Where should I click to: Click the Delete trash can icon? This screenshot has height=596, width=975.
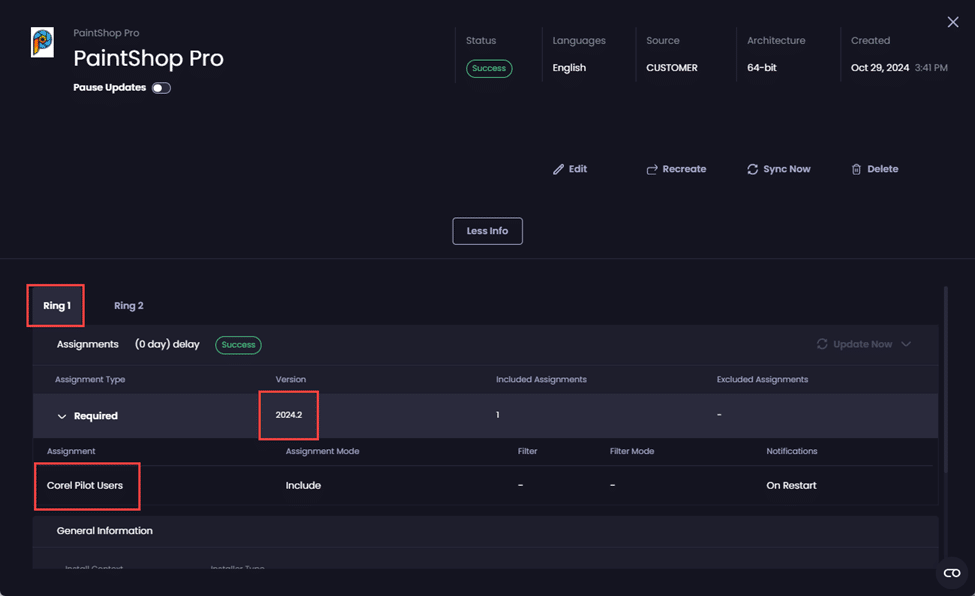[856, 170]
